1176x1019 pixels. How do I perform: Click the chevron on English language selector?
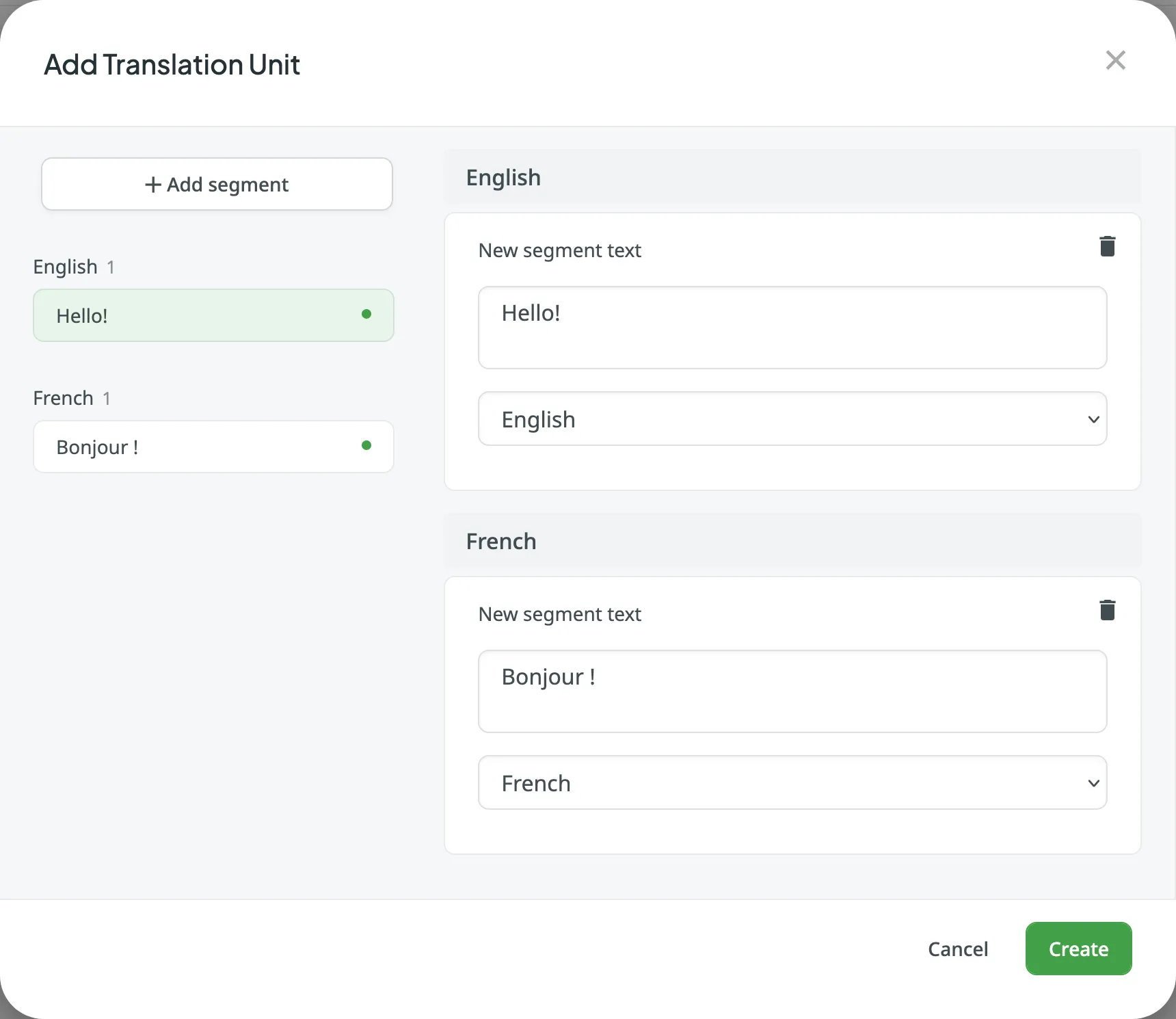1093,419
